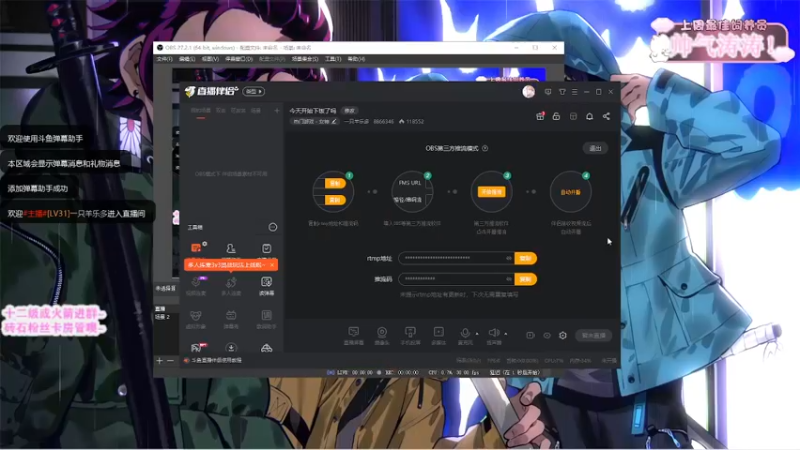Click the rtmp地址 input field
The width and height of the screenshot is (800, 450).
click(x=456, y=258)
